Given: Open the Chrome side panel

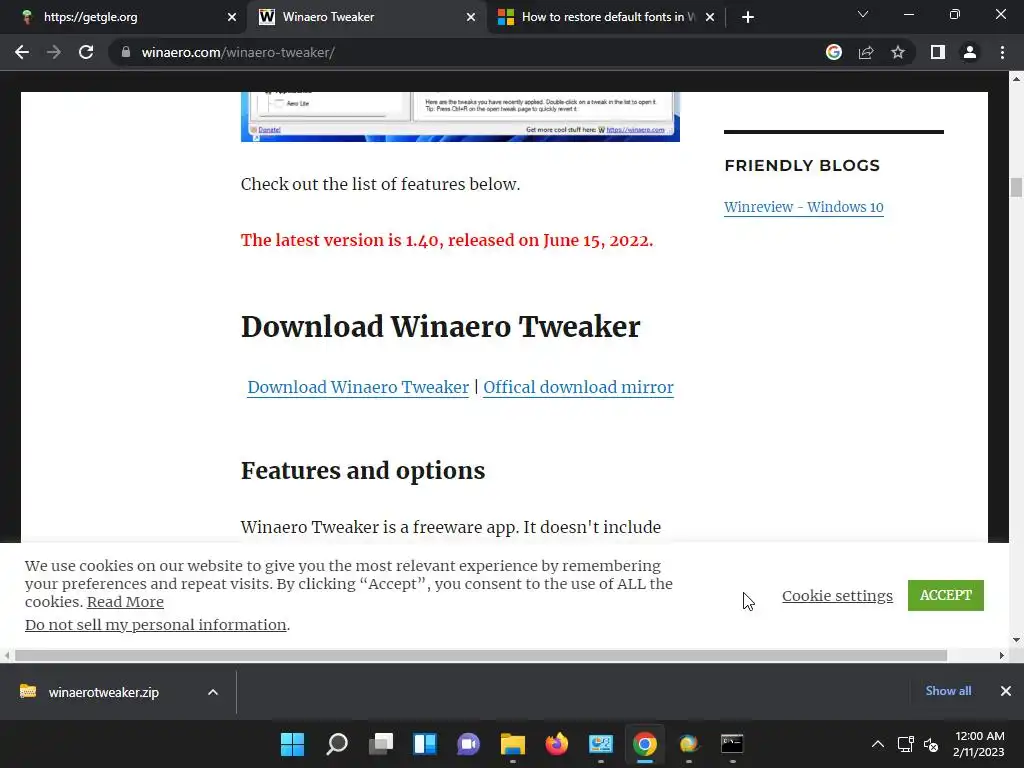Looking at the screenshot, I should tap(938, 52).
